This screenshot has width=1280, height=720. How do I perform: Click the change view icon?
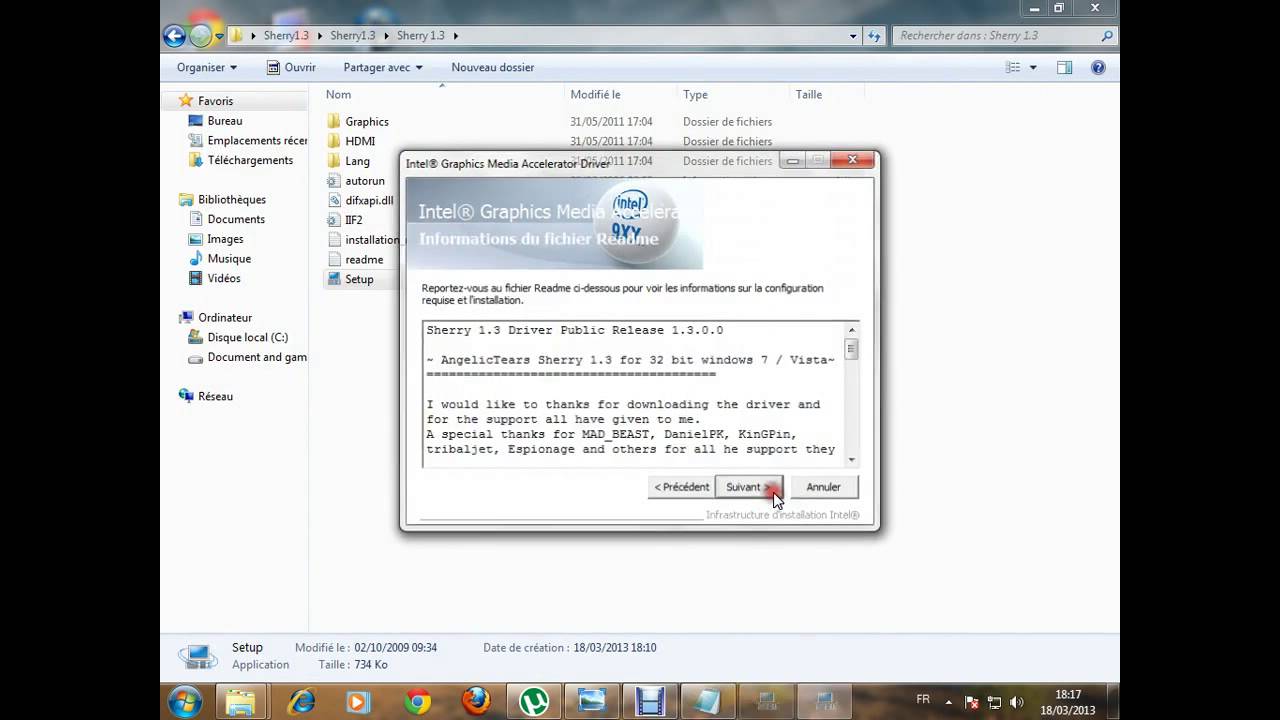pos(1013,67)
